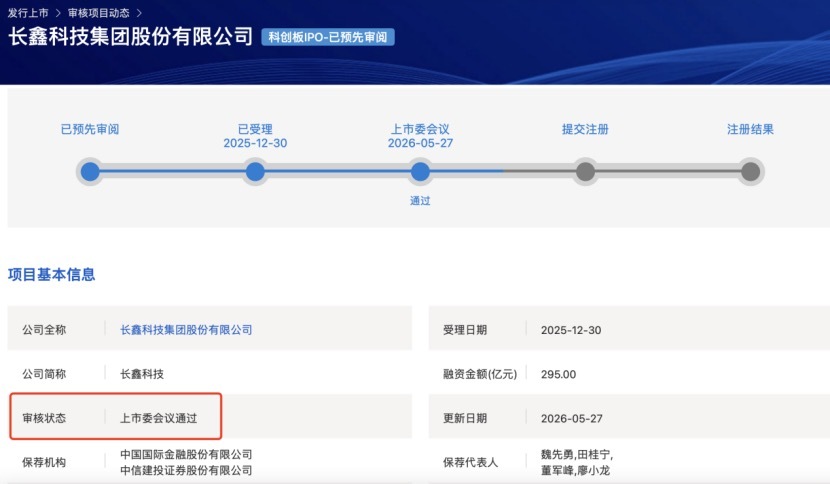Screen dimensions: 830x484
Task: Click the page title 长鑫科技集团股份有限公司
Action: coord(131,37)
